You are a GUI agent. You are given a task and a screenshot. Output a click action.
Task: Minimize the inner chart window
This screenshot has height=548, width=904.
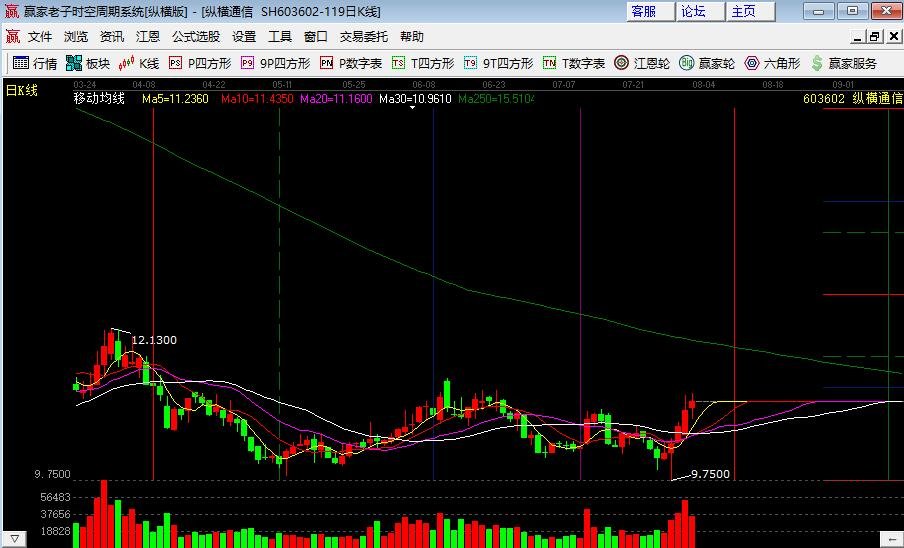pyautogui.click(x=858, y=37)
